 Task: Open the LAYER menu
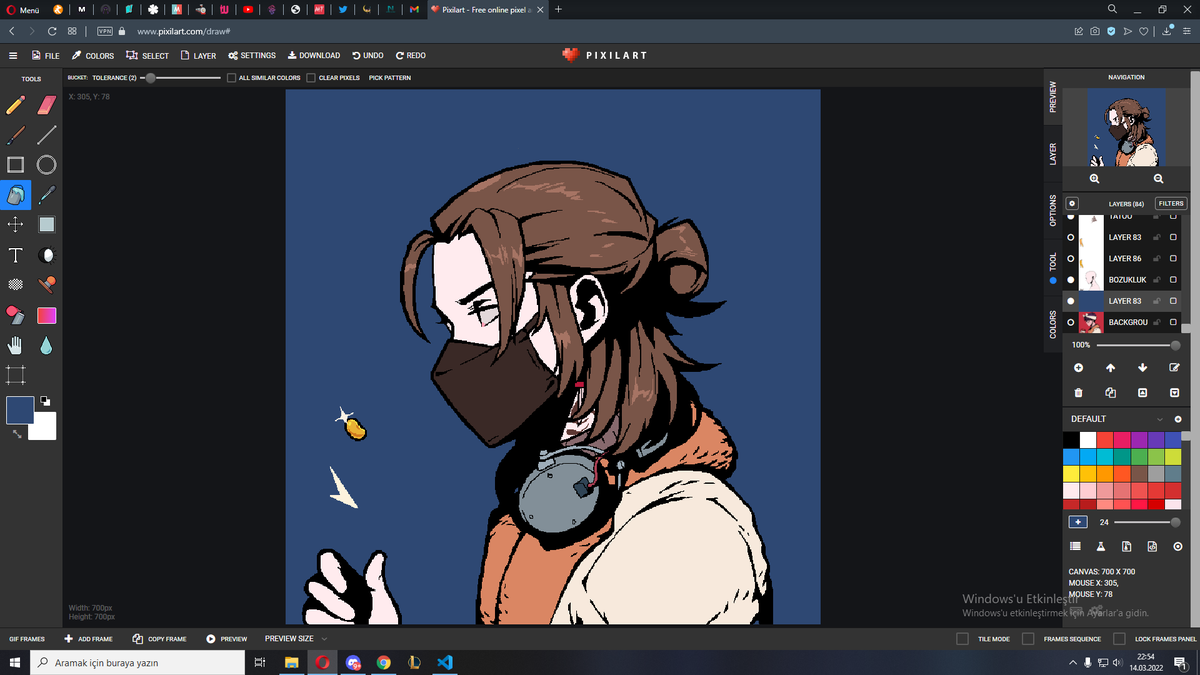(x=198, y=56)
